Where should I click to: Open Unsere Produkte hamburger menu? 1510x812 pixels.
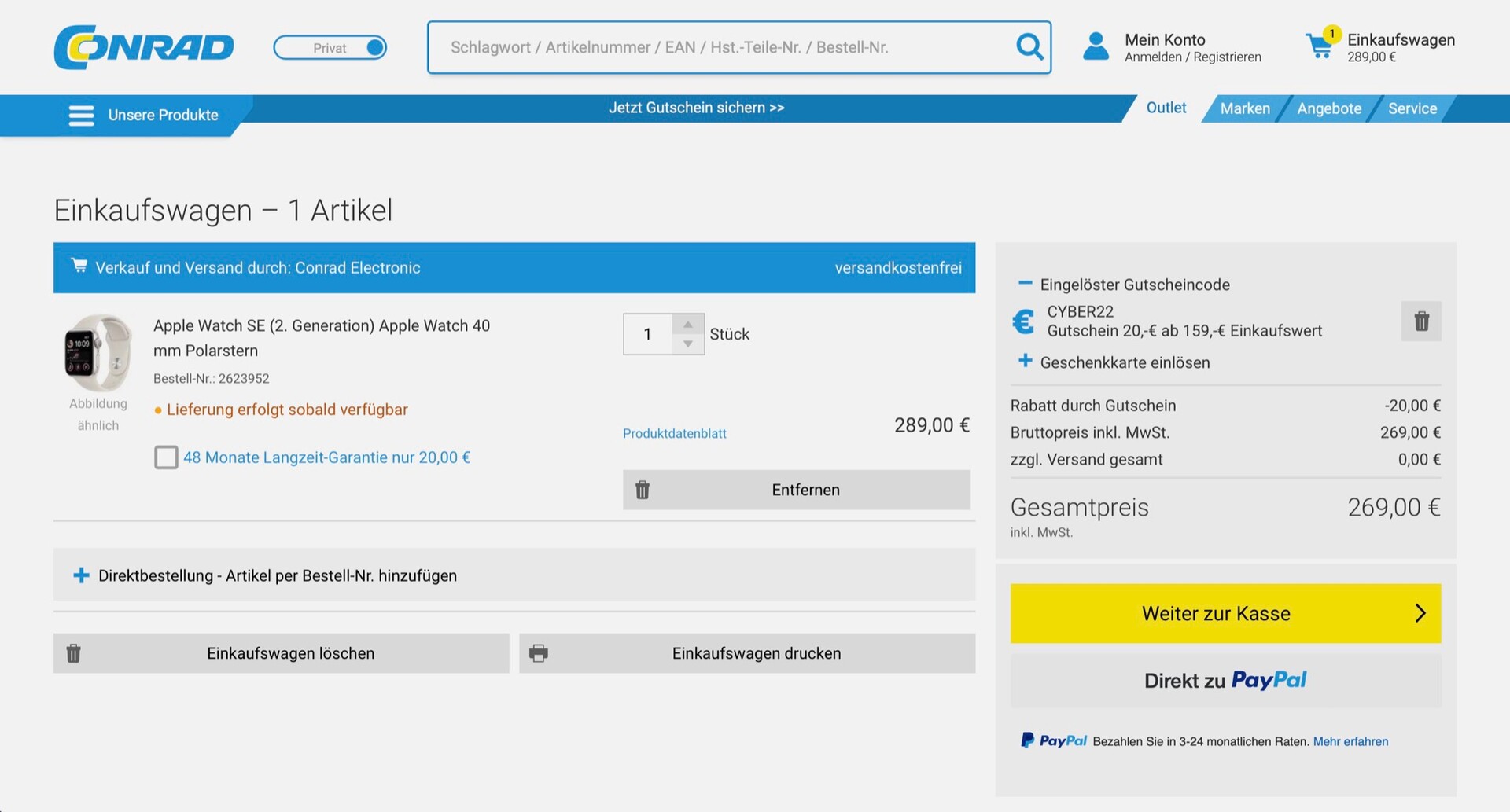point(81,116)
